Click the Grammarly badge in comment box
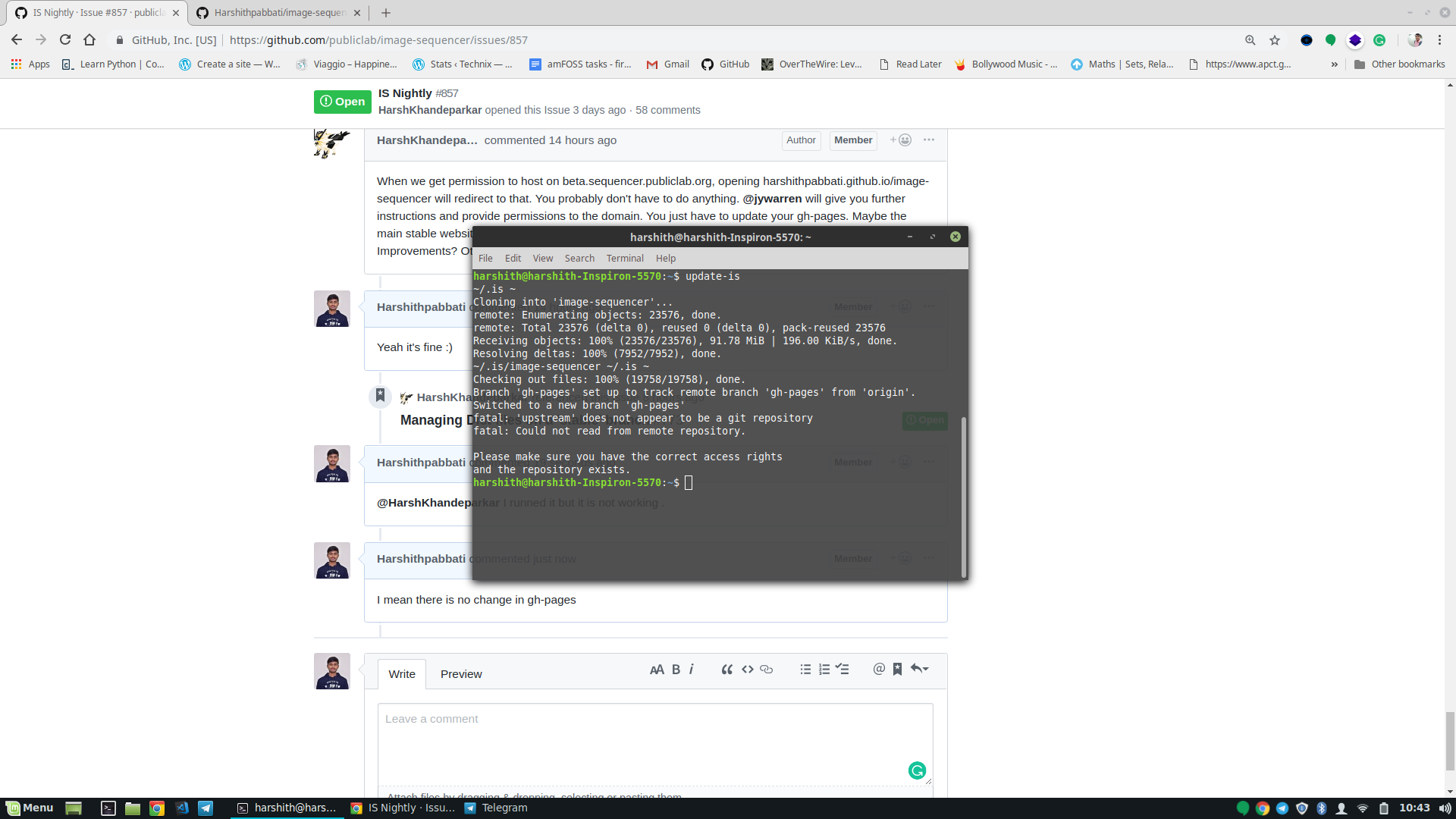Viewport: 1456px width, 819px height. [x=917, y=770]
